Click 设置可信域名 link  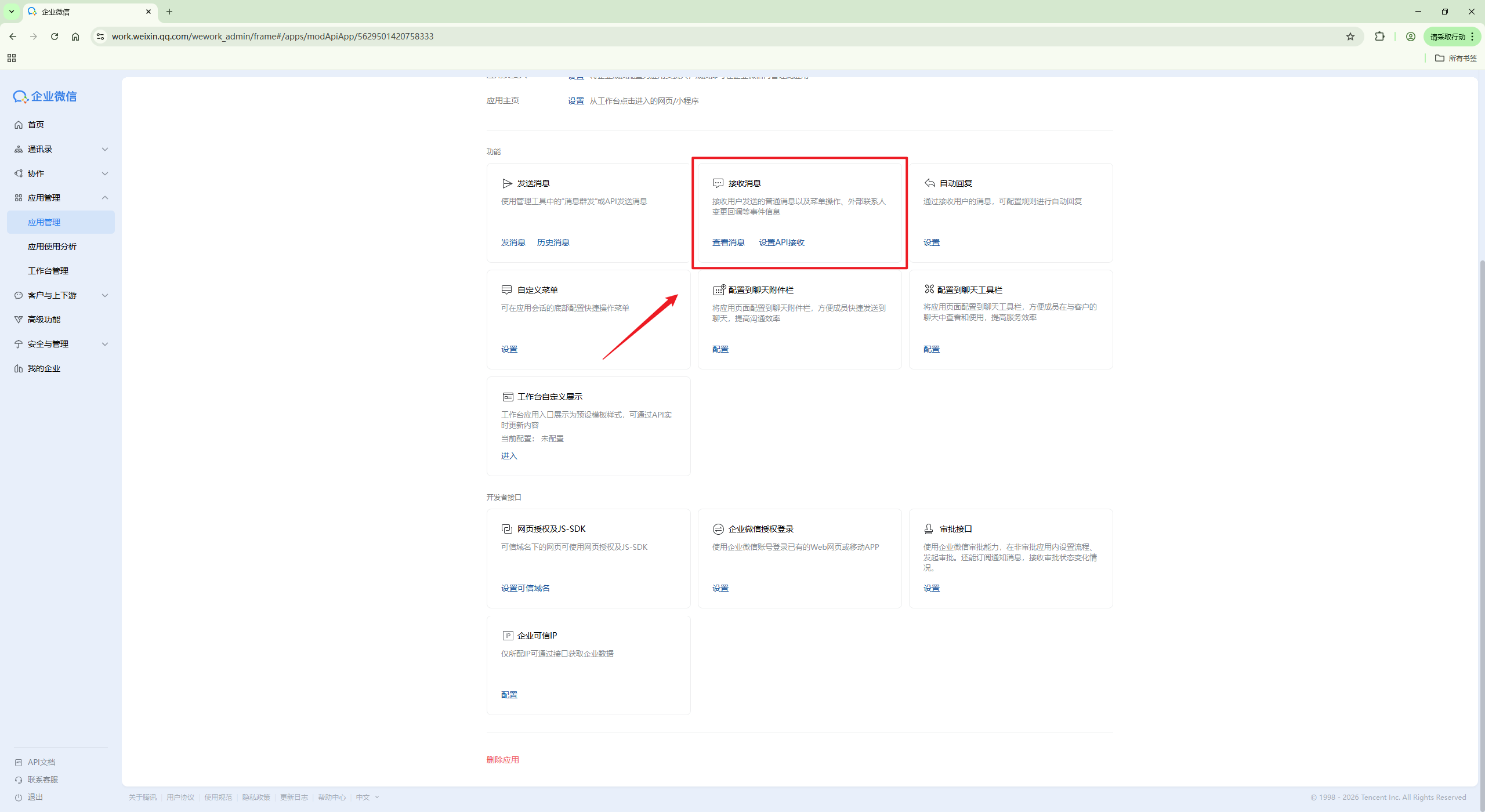click(x=526, y=588)
